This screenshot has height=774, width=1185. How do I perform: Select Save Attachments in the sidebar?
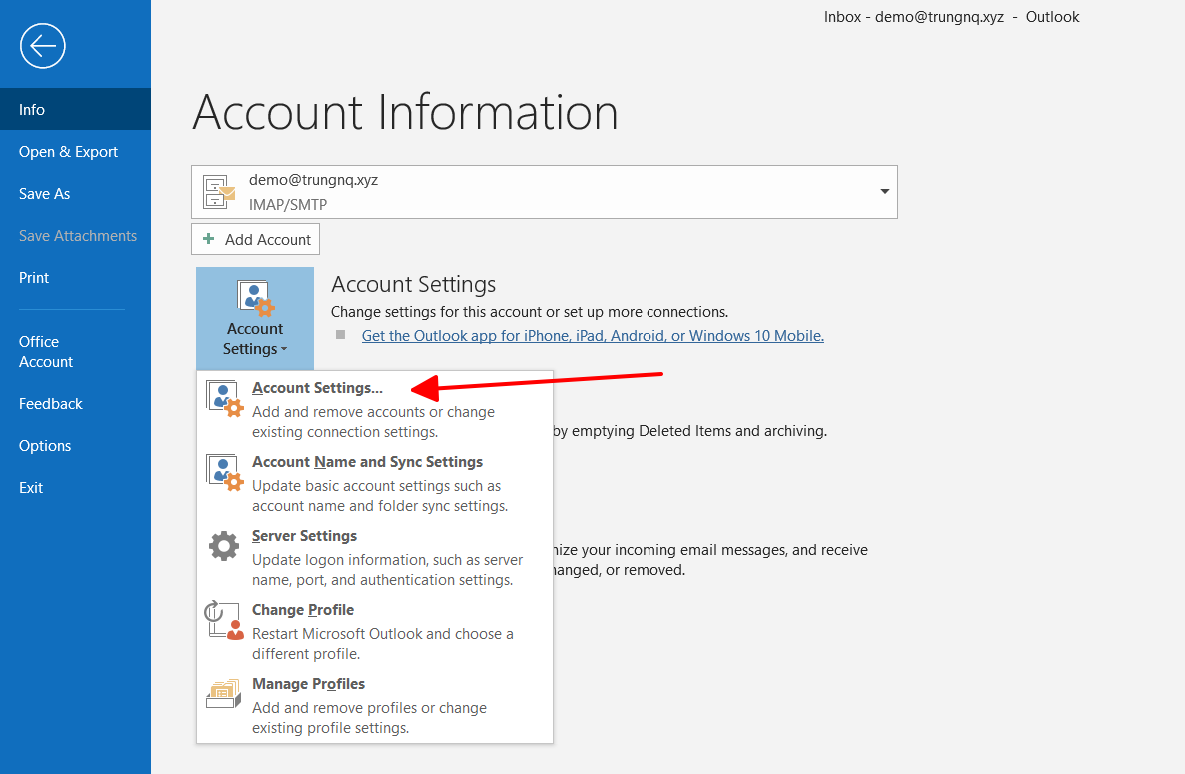point(76,236)
